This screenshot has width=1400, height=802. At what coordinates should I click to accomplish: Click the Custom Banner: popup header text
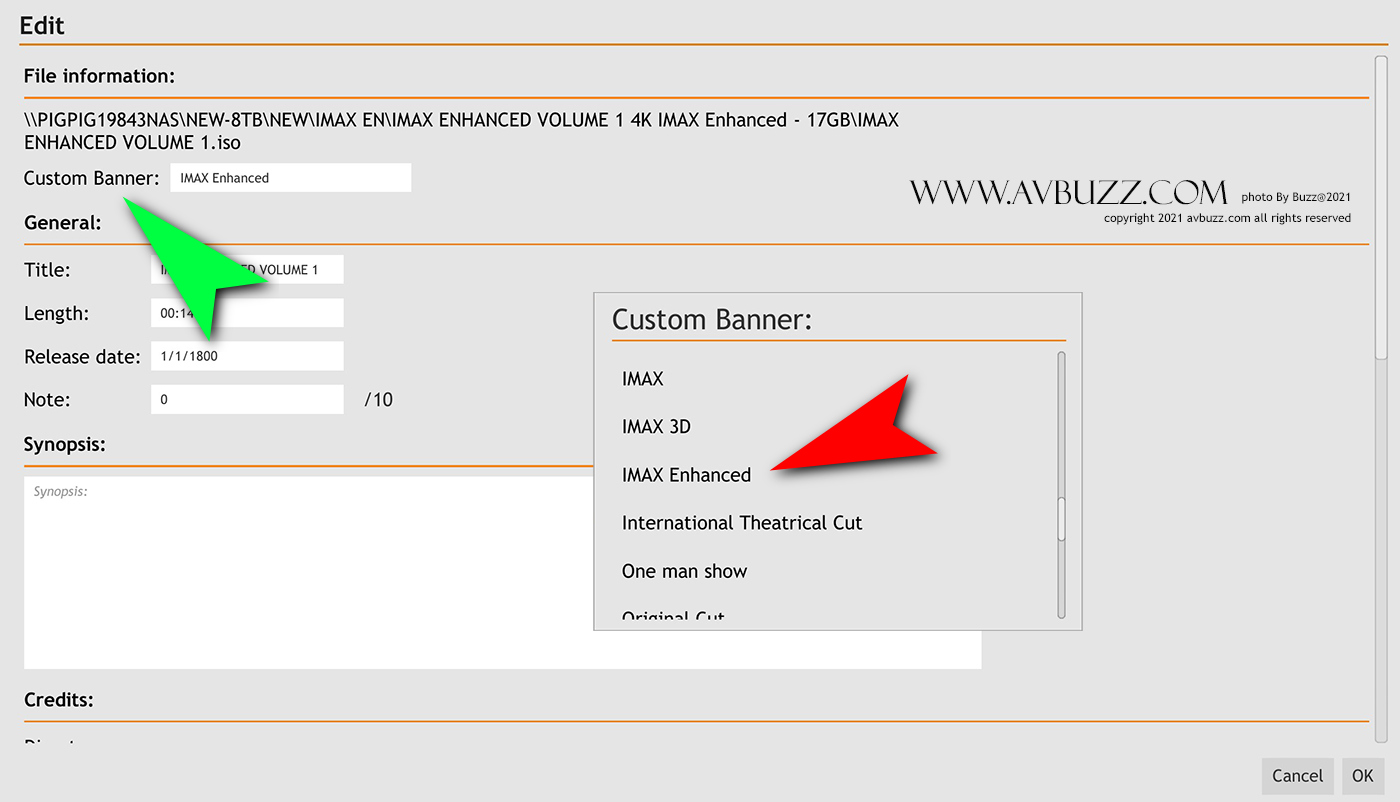(712, 320)
